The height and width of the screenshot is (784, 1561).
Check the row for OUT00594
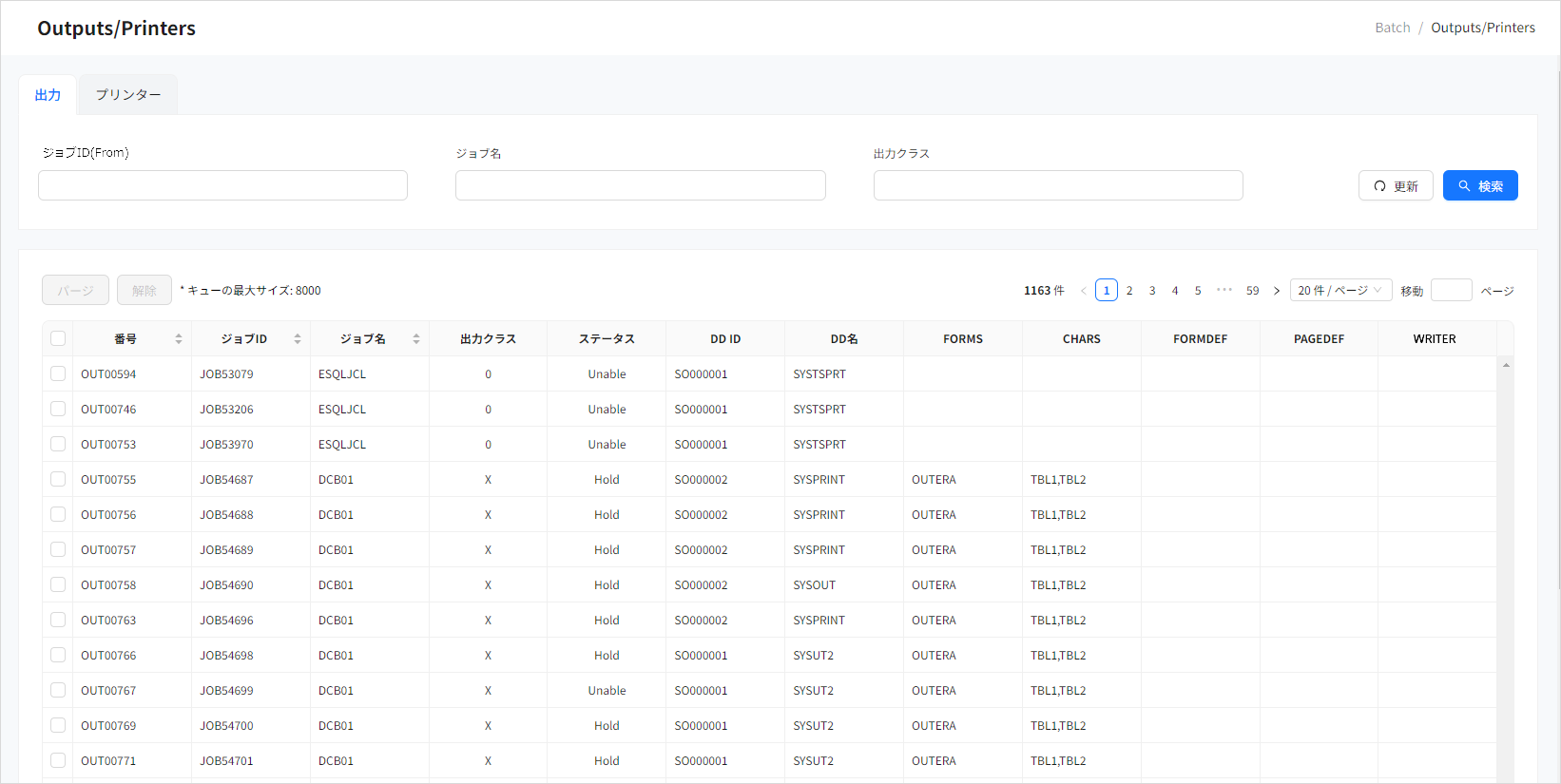click(x=58, y=374)
